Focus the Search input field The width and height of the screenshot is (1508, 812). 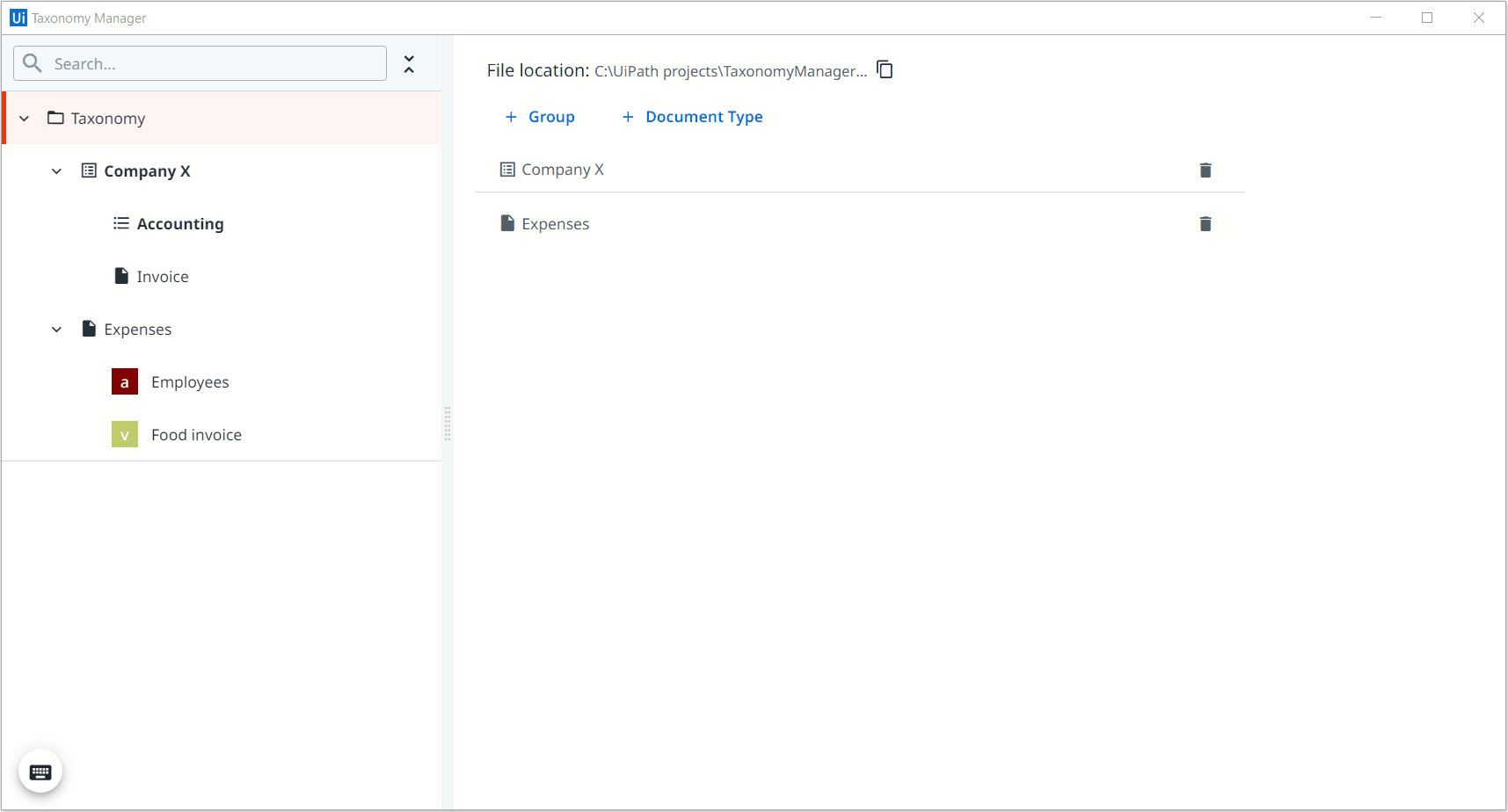pyautogui.click(x=200, y=63)
